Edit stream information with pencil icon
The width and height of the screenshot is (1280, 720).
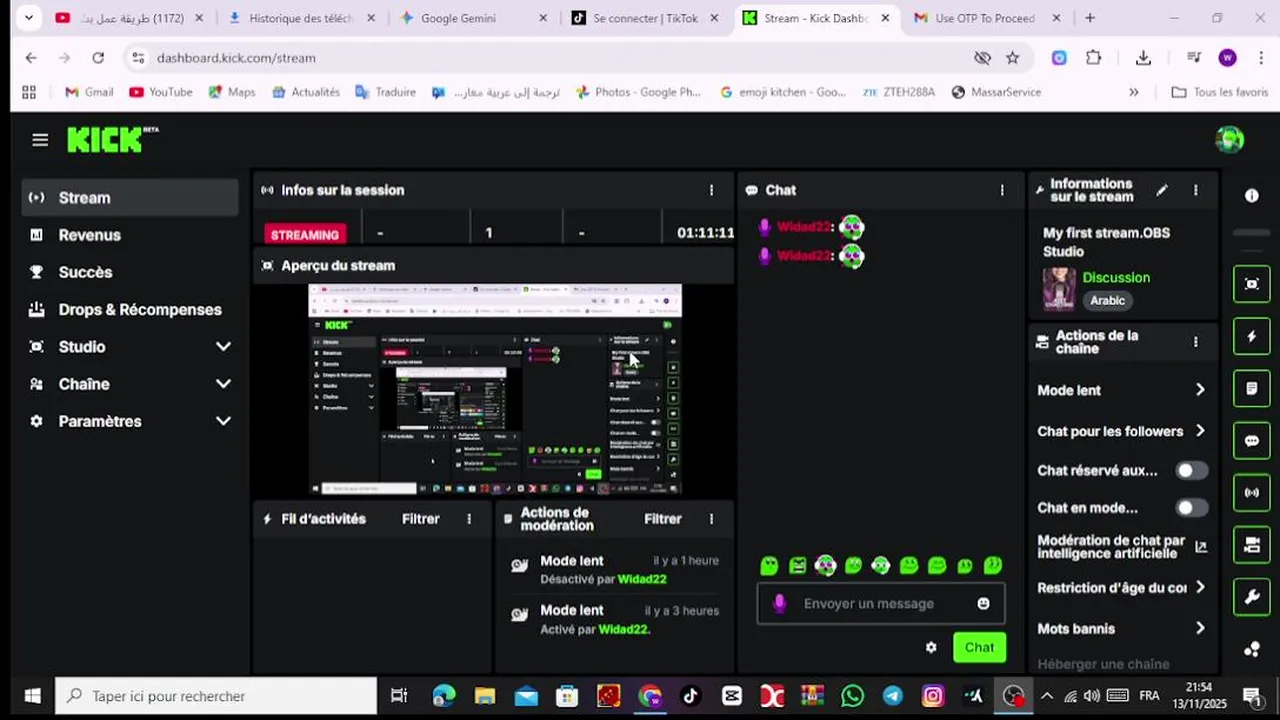(x=1162, y=190)
